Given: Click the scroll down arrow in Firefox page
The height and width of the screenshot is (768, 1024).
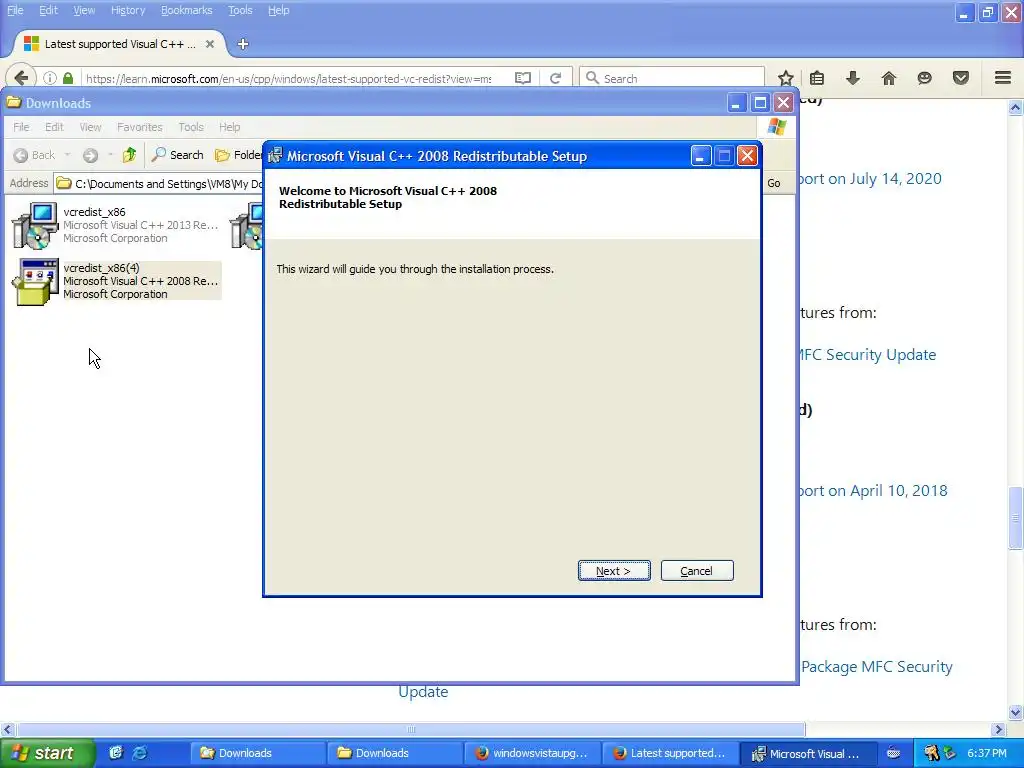Looking at the screenshot, I should tap(1015, 712).
